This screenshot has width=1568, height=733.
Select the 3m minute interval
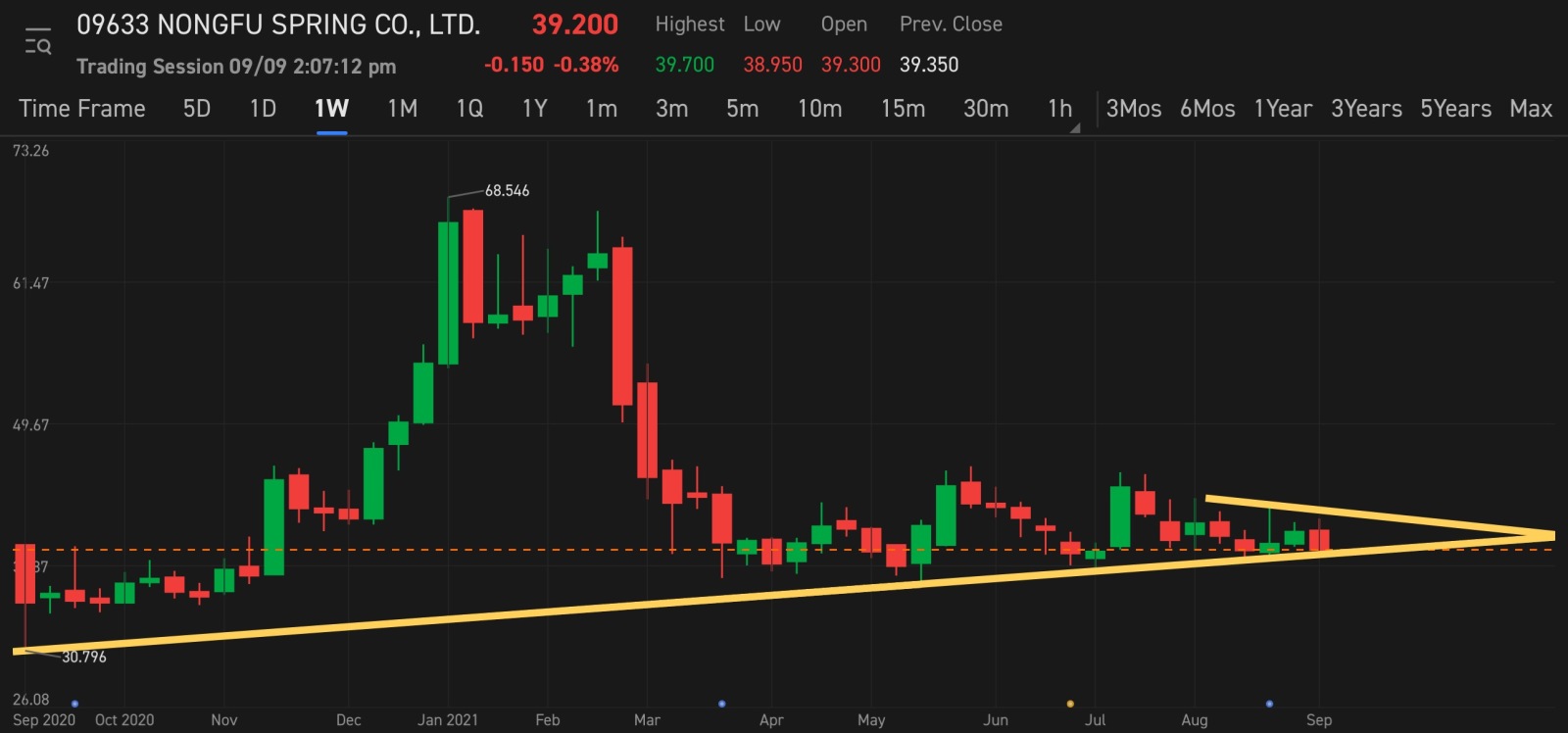click(671, 109)
